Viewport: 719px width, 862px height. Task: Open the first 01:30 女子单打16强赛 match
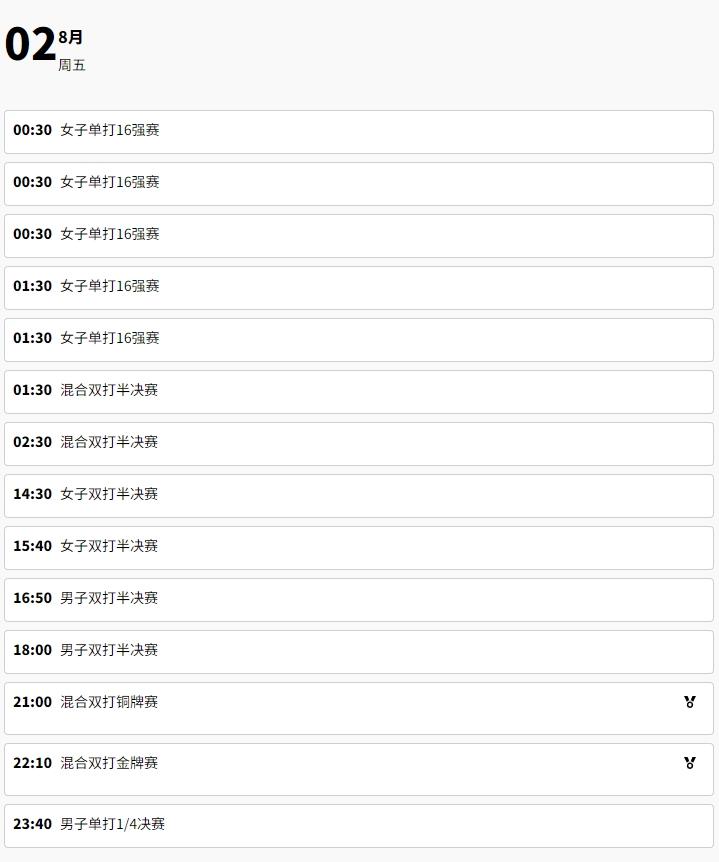tap(359, 288)
